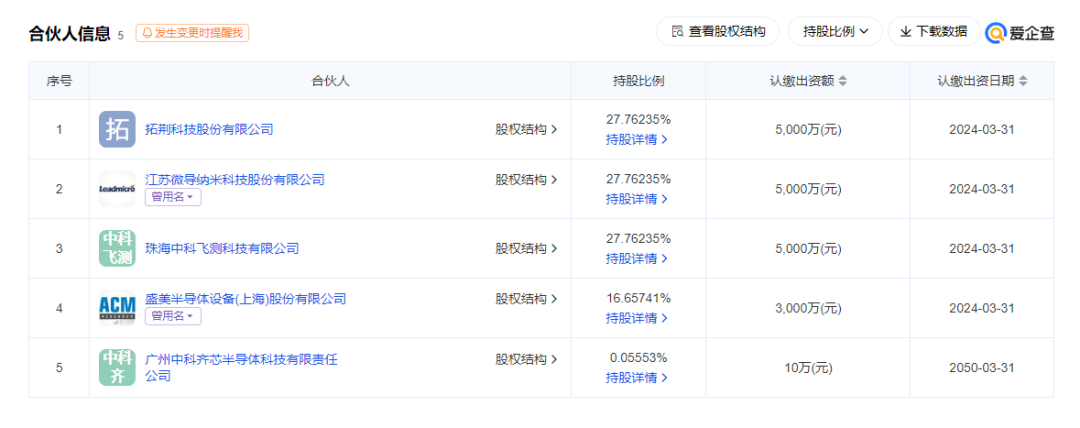Click the 认缴出资额 column header text
Image resolution: width=1080 pixels, height=428 pixels.
802,81
